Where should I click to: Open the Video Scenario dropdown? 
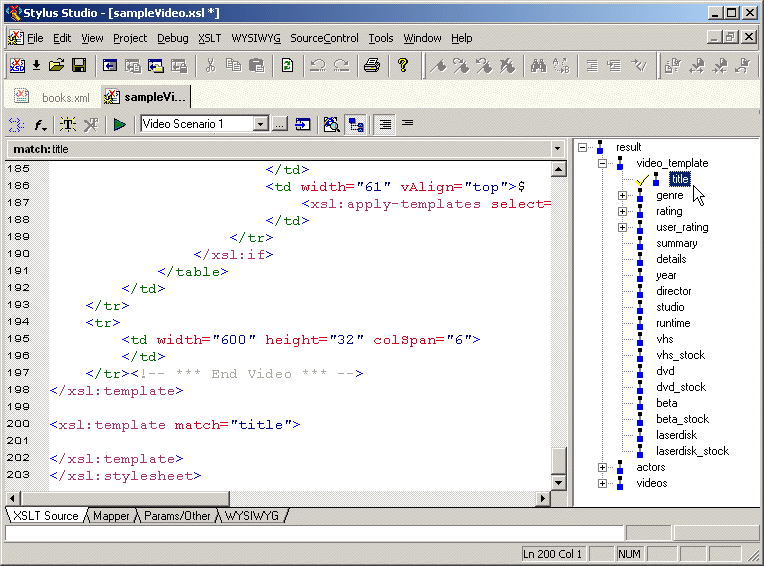[x=261, y=124]
